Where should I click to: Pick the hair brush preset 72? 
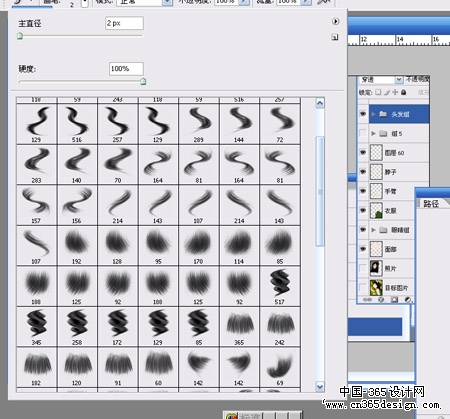[x=280, y=124]
